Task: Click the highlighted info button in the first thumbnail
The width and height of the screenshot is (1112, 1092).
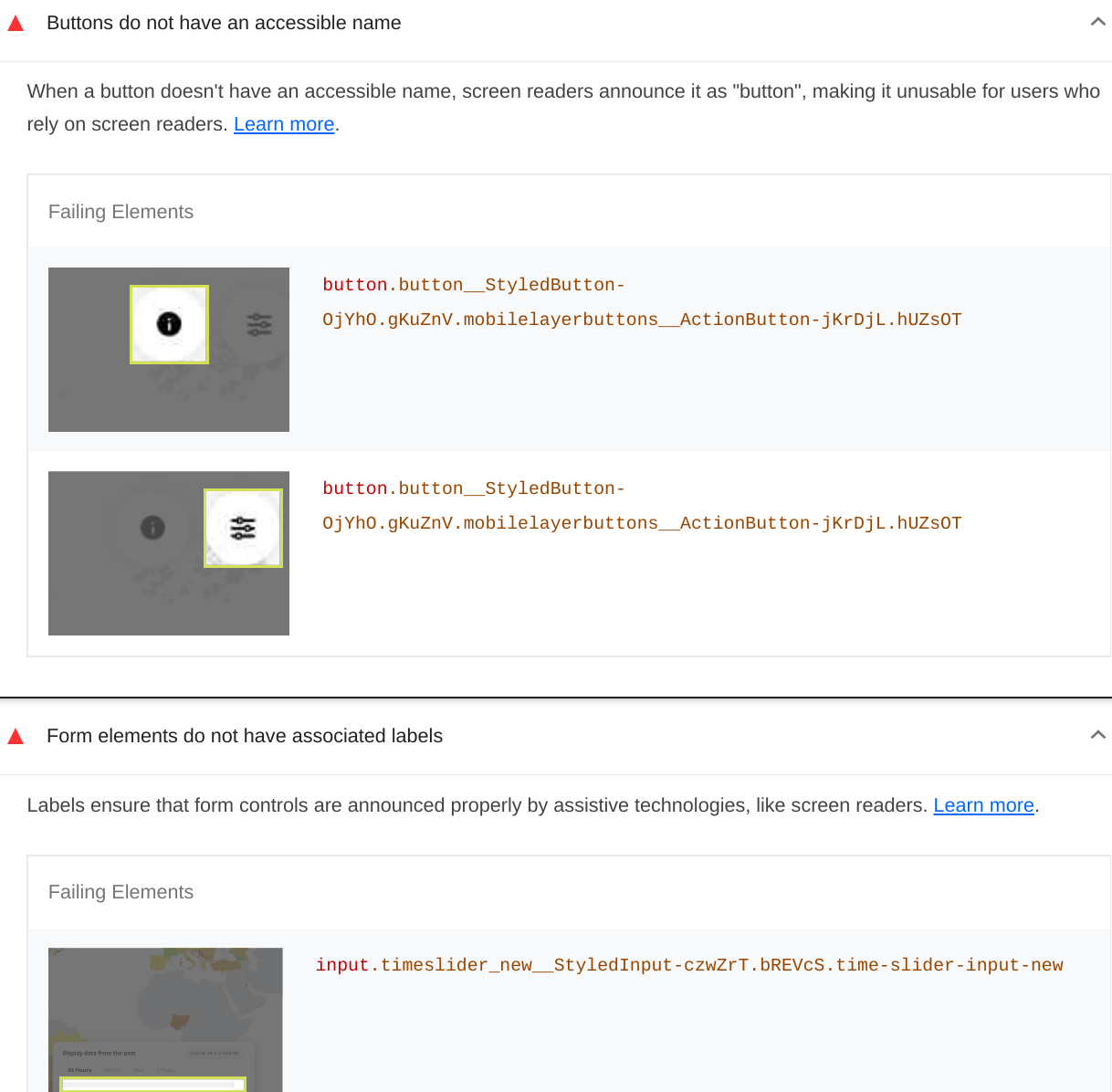Action: coord(169,323)
